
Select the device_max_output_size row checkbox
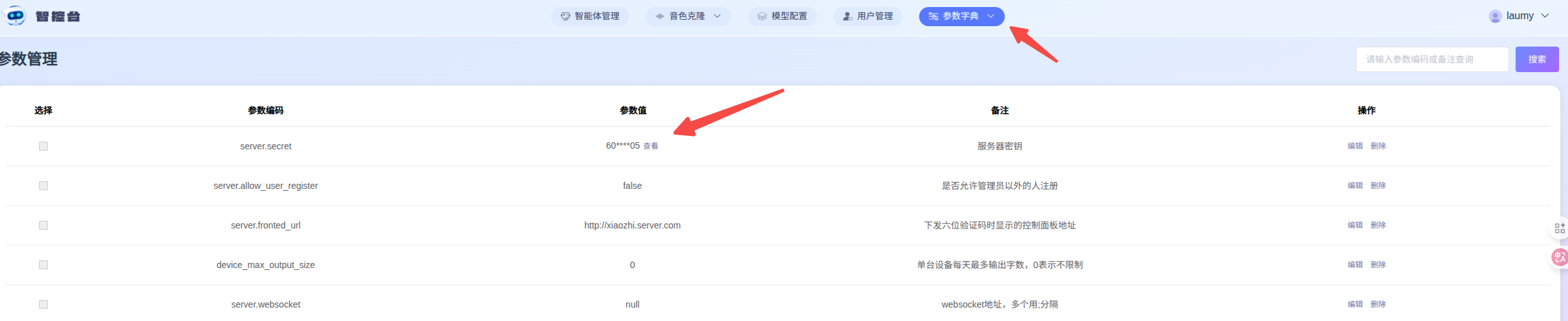tap(43, 265)
